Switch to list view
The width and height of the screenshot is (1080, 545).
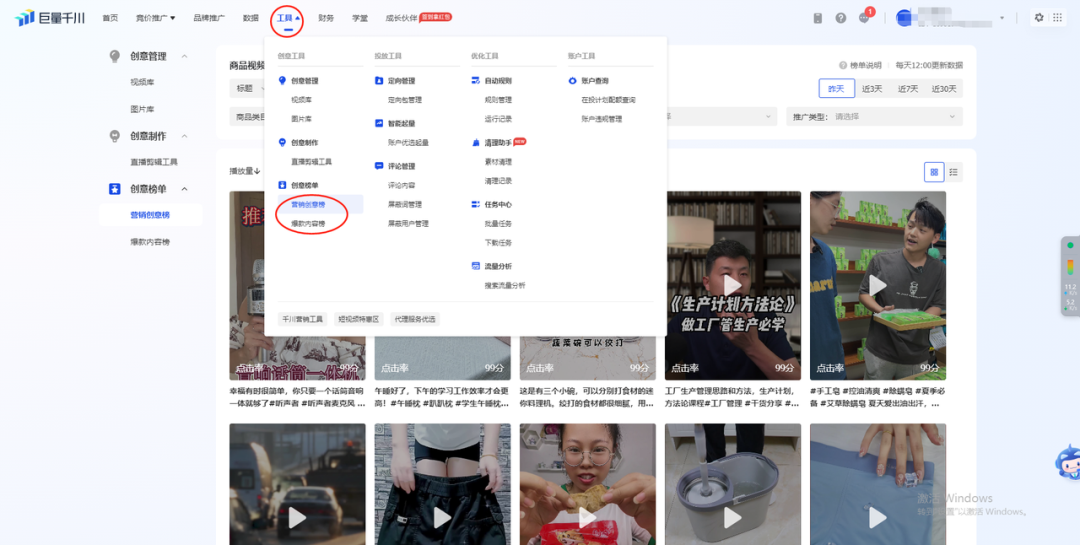[x=953, y=172]
